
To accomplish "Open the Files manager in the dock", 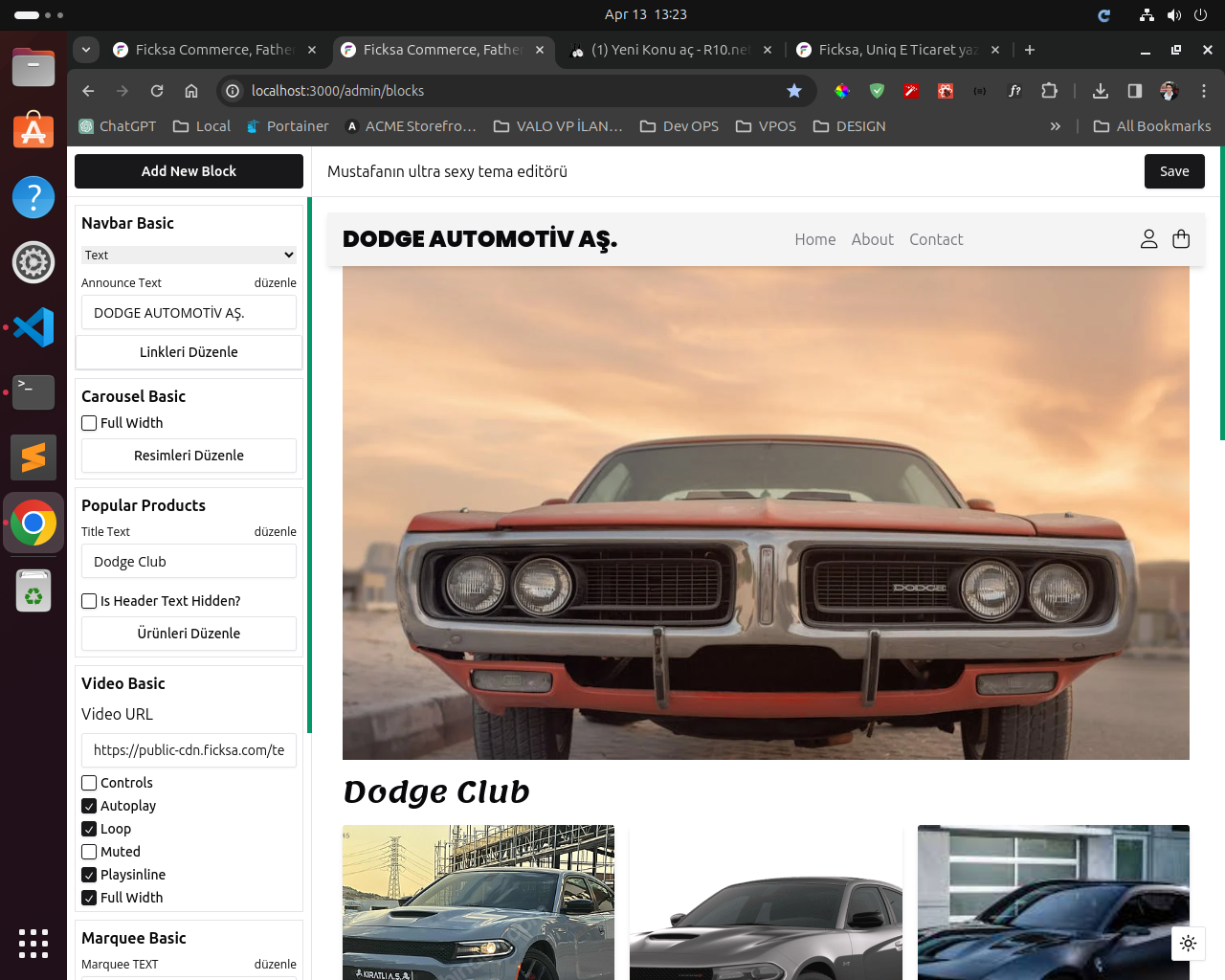I will click(33, 67).
